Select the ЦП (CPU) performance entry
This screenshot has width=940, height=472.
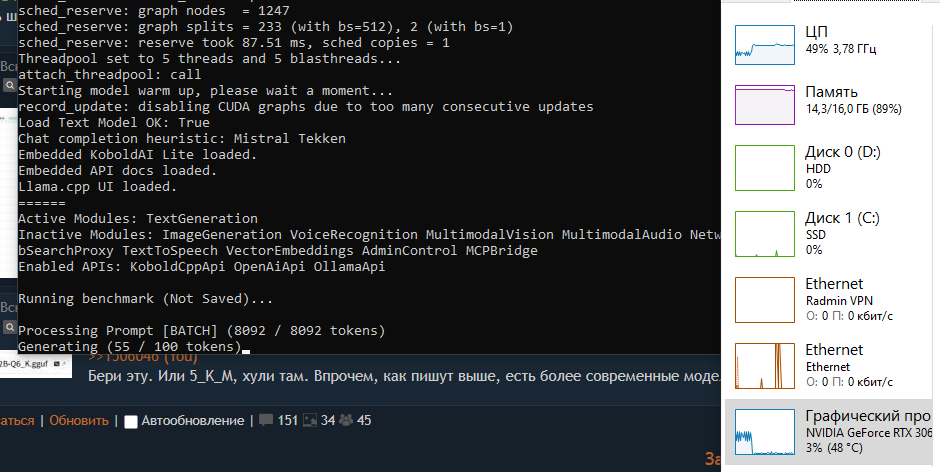[x=830, y=39]
